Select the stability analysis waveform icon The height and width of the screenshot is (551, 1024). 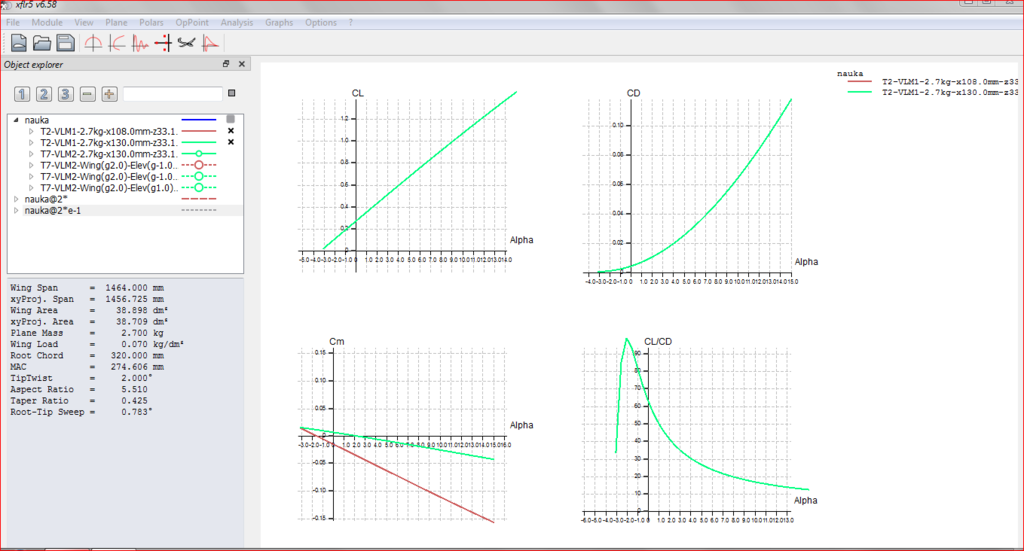tap(141, 42)
